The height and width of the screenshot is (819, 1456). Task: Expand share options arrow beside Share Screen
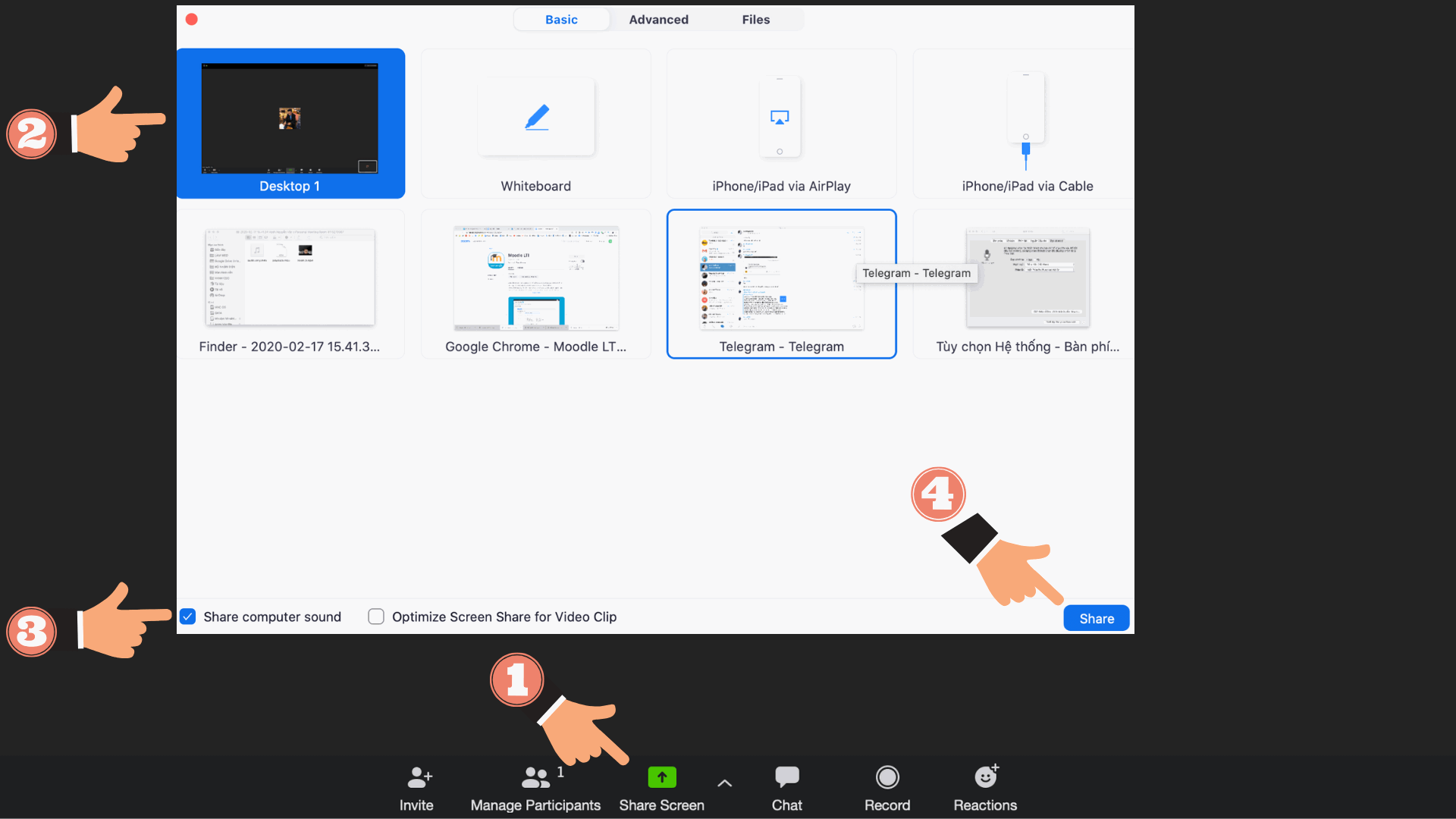[724, 783]
